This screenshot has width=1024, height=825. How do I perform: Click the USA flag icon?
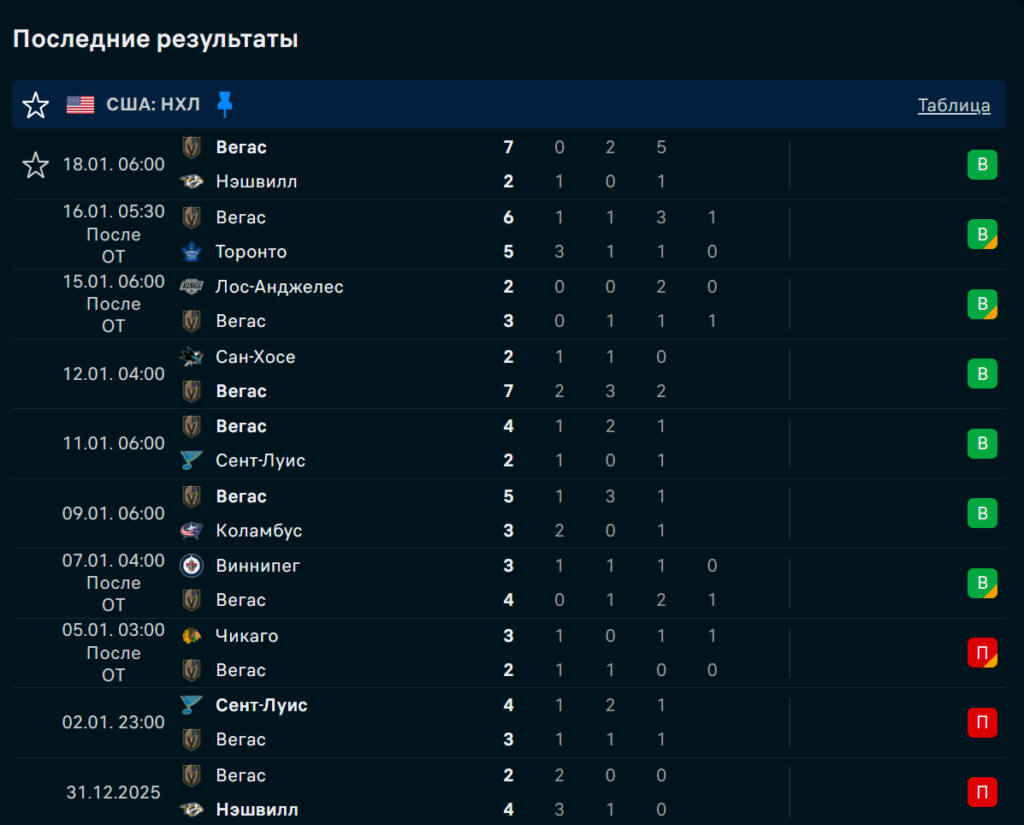(81, 105)
